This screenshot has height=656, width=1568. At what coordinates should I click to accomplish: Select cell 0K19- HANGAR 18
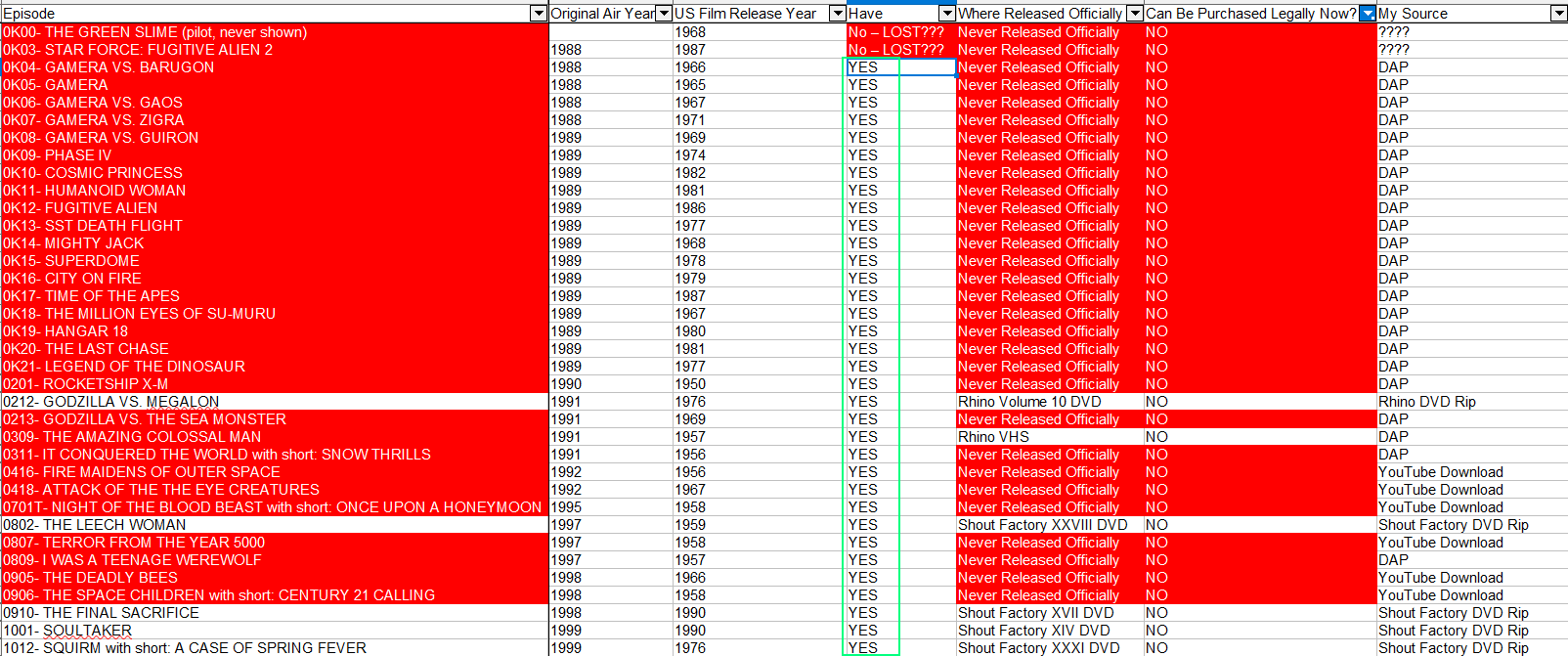[275, 331]
